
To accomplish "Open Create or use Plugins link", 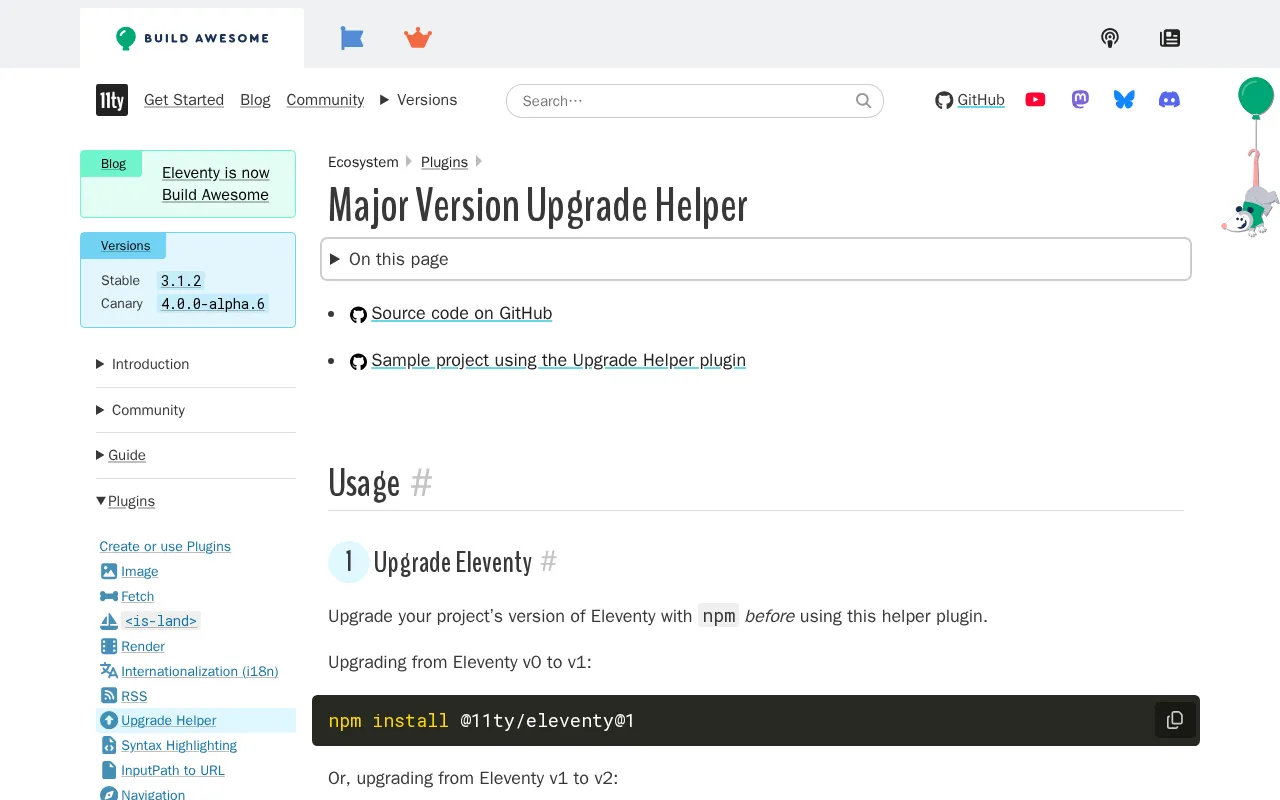I will (x=165, y=546).
